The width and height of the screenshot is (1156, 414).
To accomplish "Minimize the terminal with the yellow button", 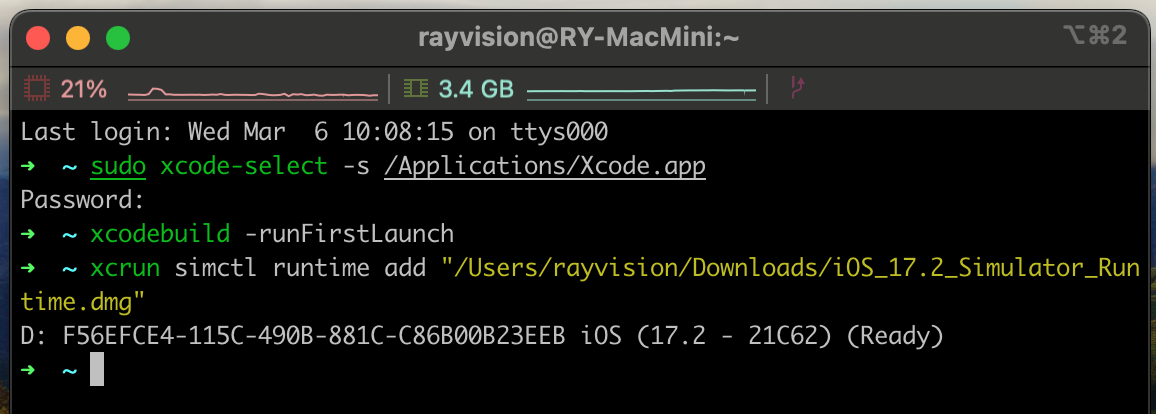I will pyautogui.click(x=78, y=38).
